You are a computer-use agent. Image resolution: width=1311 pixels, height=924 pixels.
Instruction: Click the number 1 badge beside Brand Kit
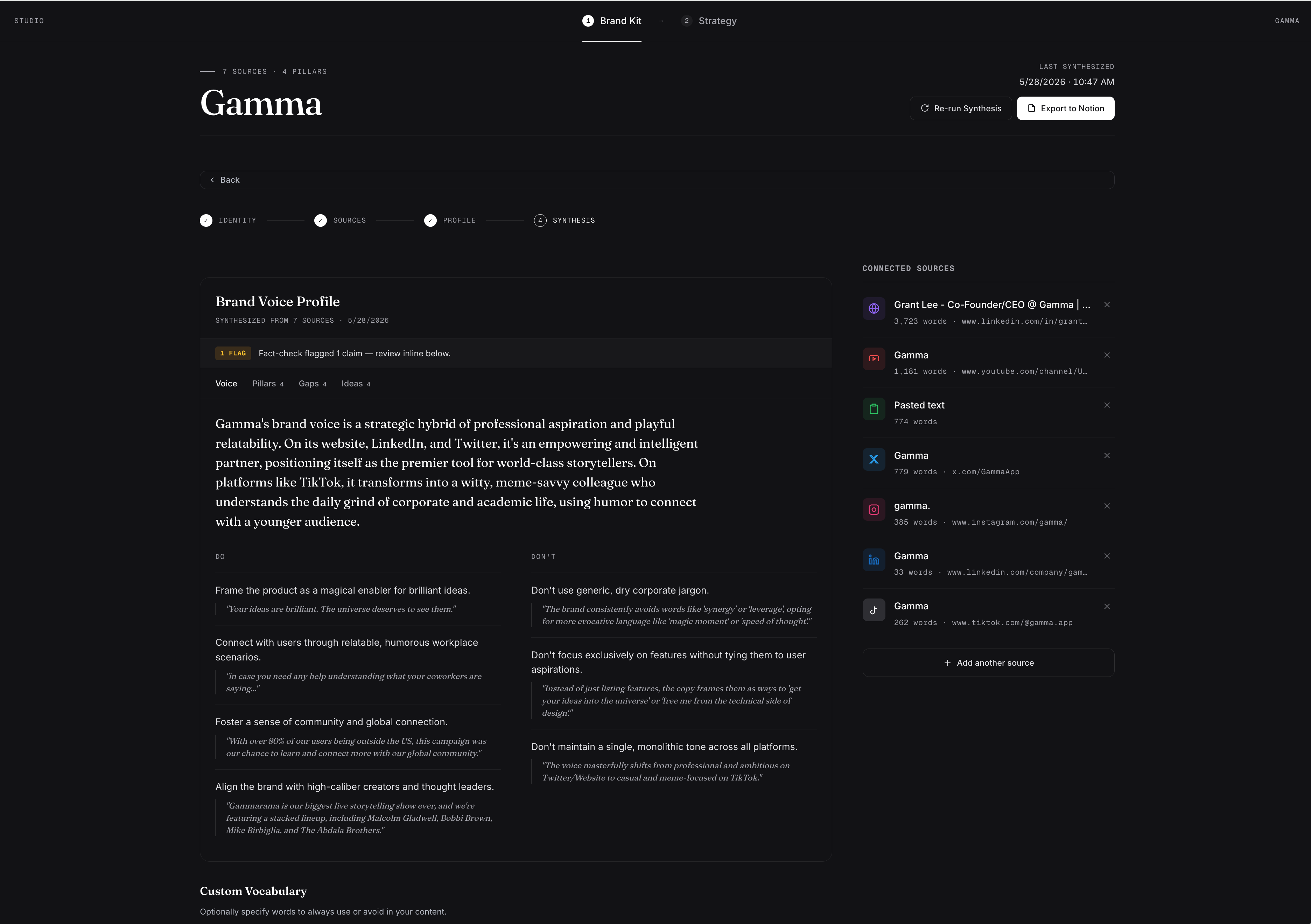(588, 21)
